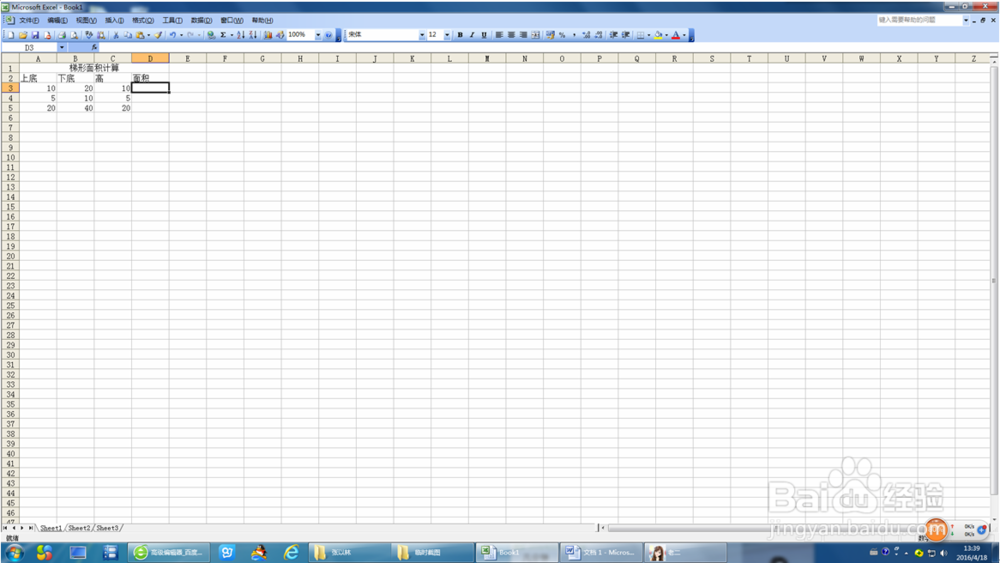Open the 编辑(E) Edit menu

click(57, 20)
